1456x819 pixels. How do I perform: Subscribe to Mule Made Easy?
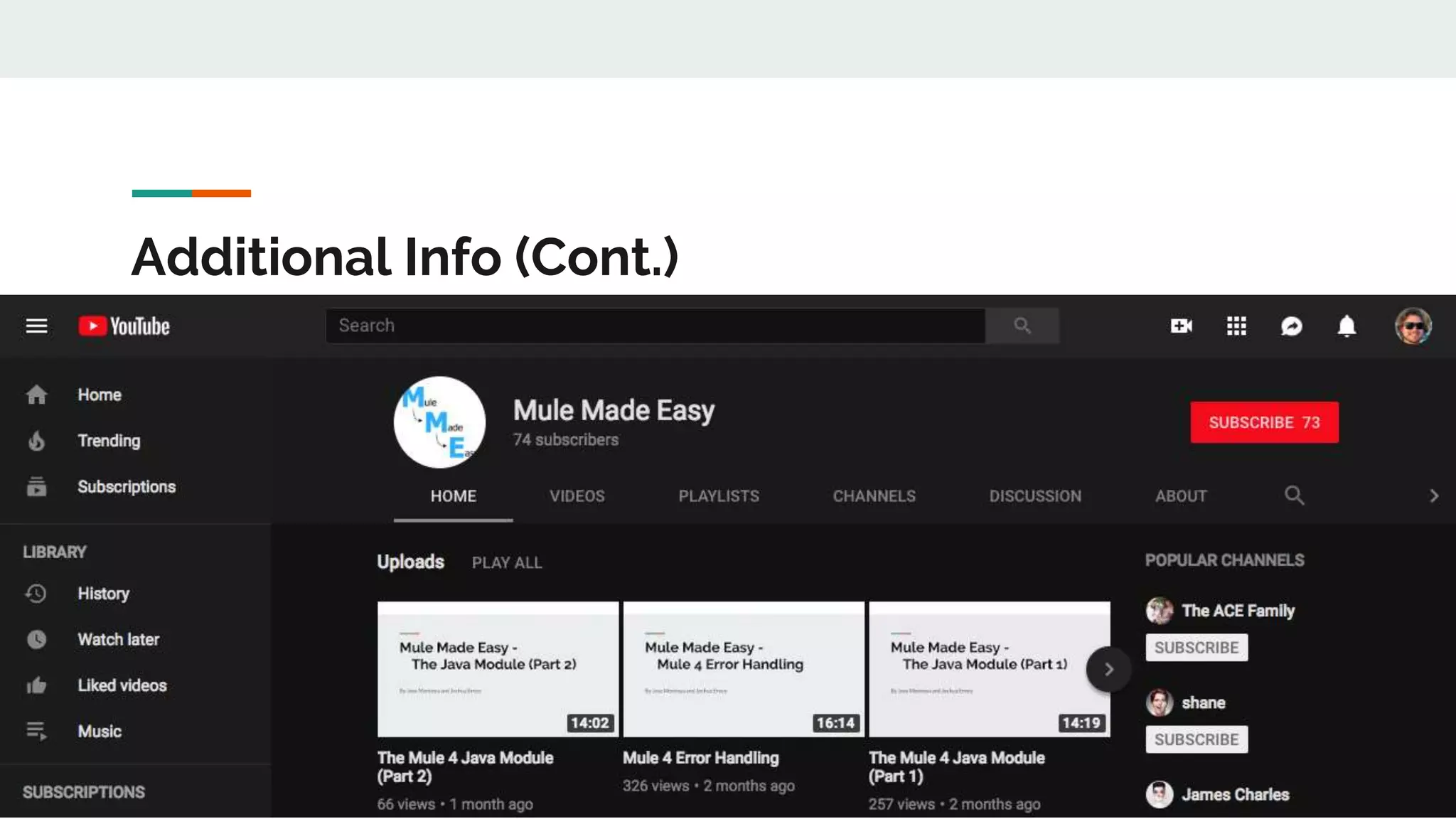1264,422
